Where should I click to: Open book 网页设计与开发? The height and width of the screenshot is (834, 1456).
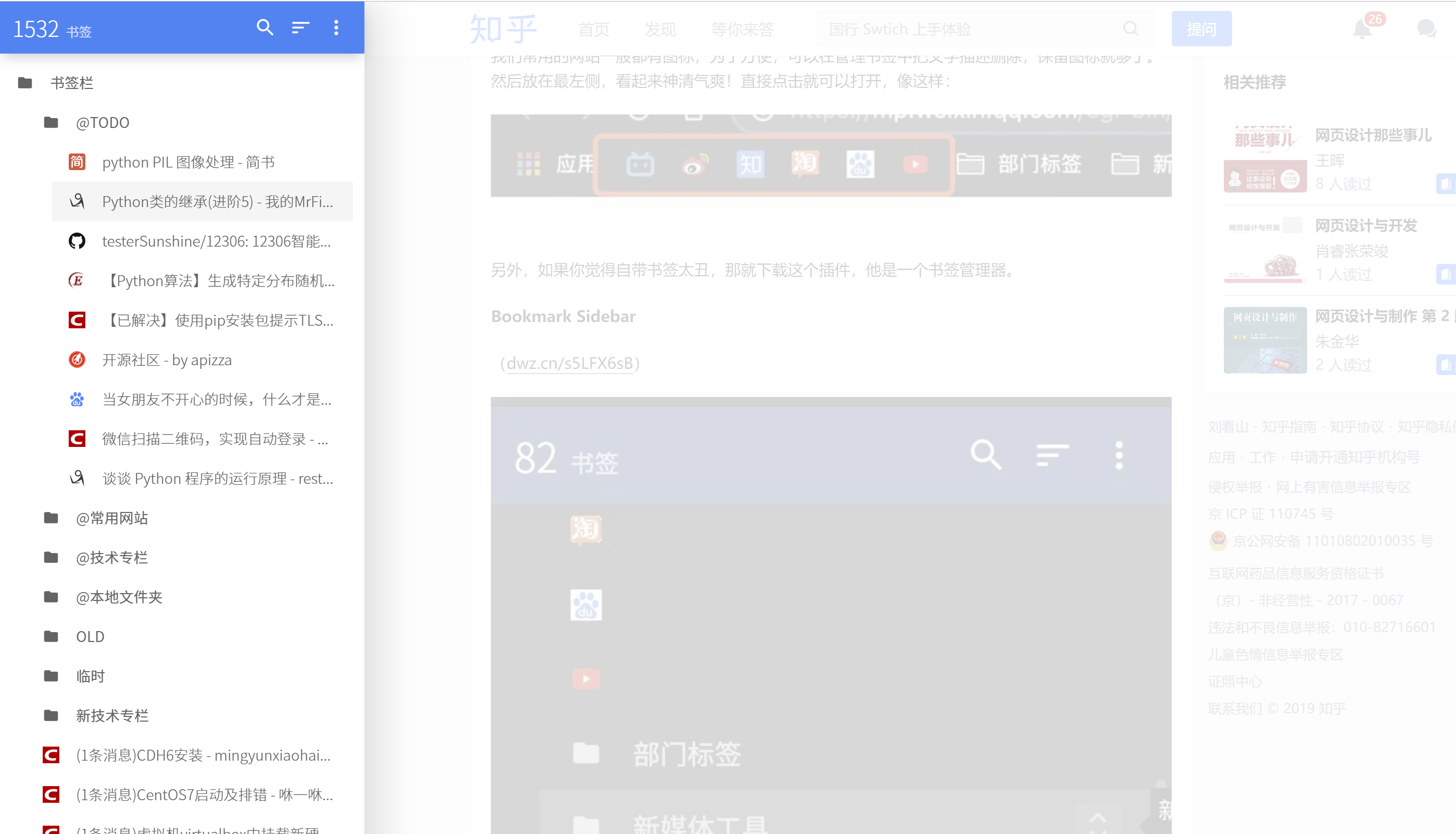tap(1366, 226)
